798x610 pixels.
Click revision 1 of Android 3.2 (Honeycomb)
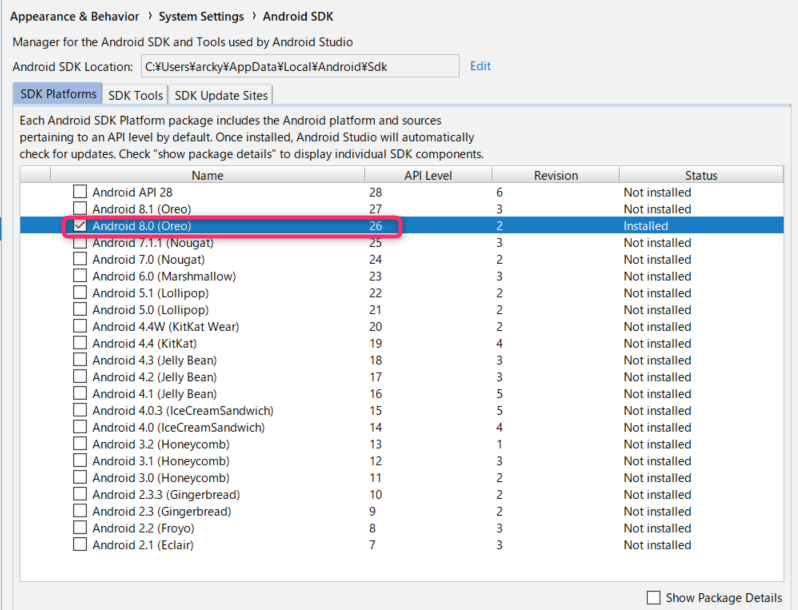tap(499, 444)
